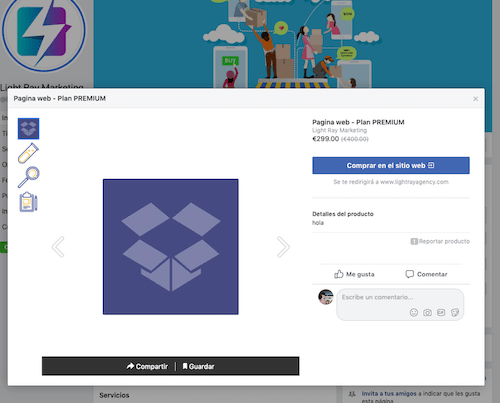500x403 pixels.
Task: Close the Pagina web product dialog
Action: point(476,99)
